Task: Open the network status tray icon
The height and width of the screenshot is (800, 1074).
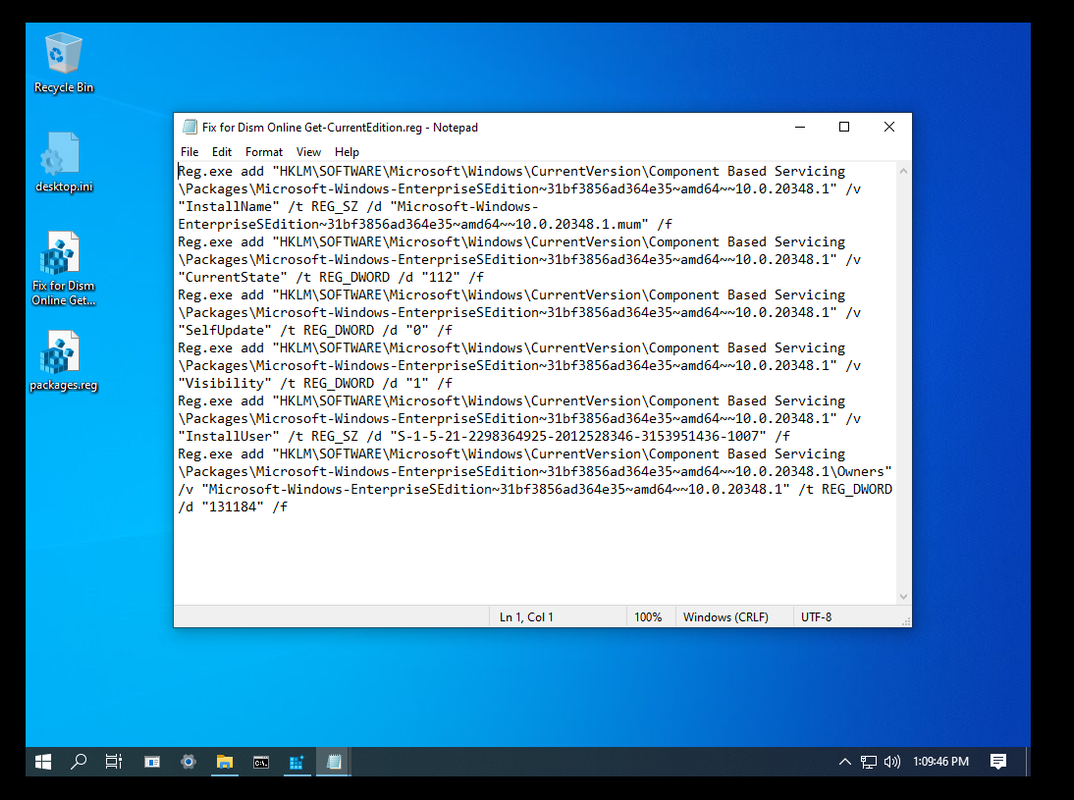Action: pyautogui.click(x=869, y=762)
